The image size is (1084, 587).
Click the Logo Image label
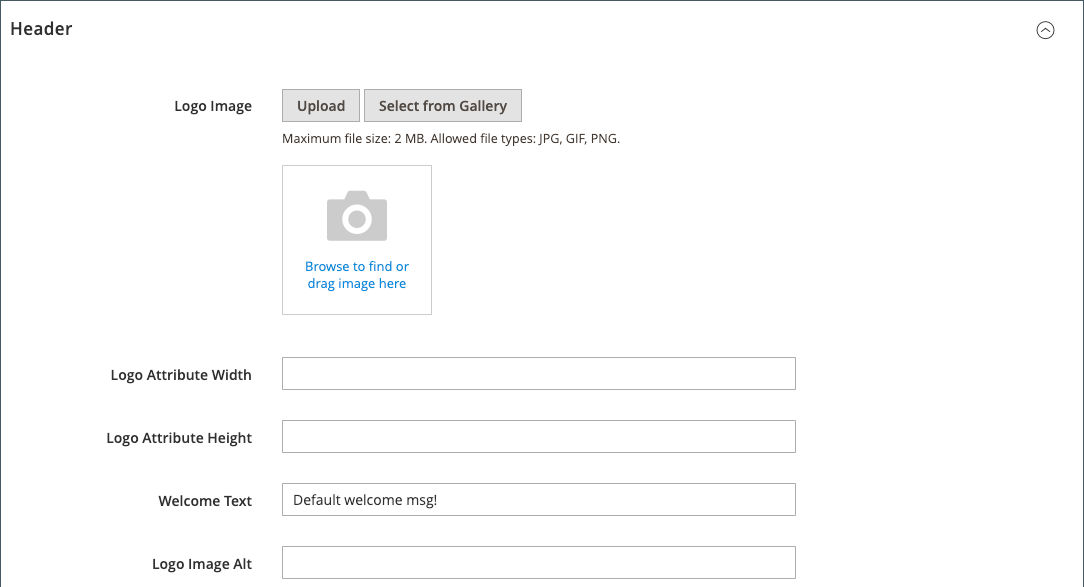213,106
